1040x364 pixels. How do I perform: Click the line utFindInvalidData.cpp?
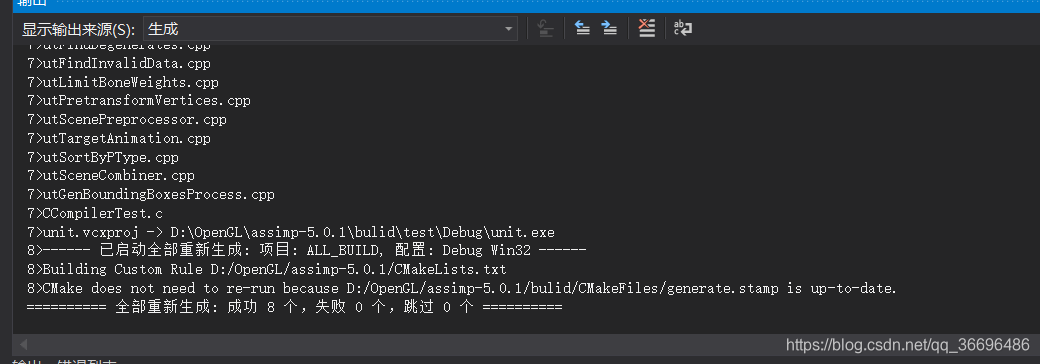[119, 64]
